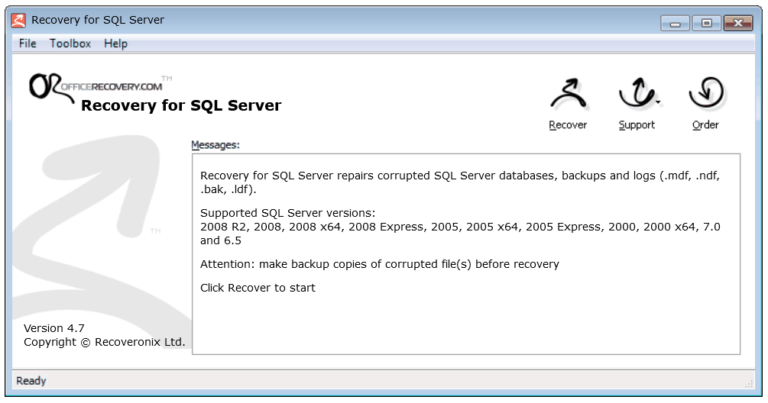Close the Recovery for SQL Server window
768x403 pixels.
pyautogui.click(x=738, y=23)
